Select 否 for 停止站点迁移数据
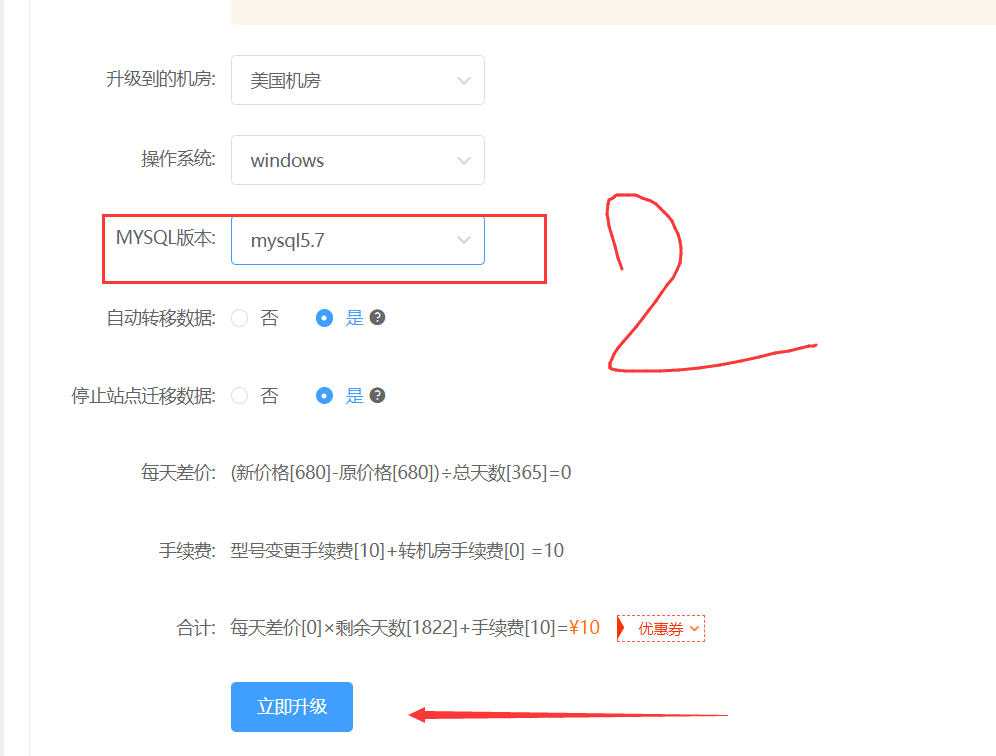Image resolution: width=996 pixels, height=756 pixels. click(239, 395)
